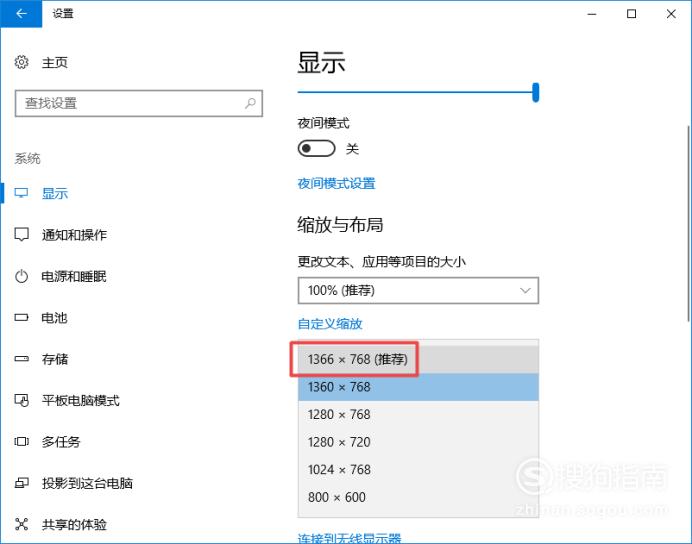Click the 查找设置 search field
Viewport: 692px width, 544px height.
click(x=139, y=103)
